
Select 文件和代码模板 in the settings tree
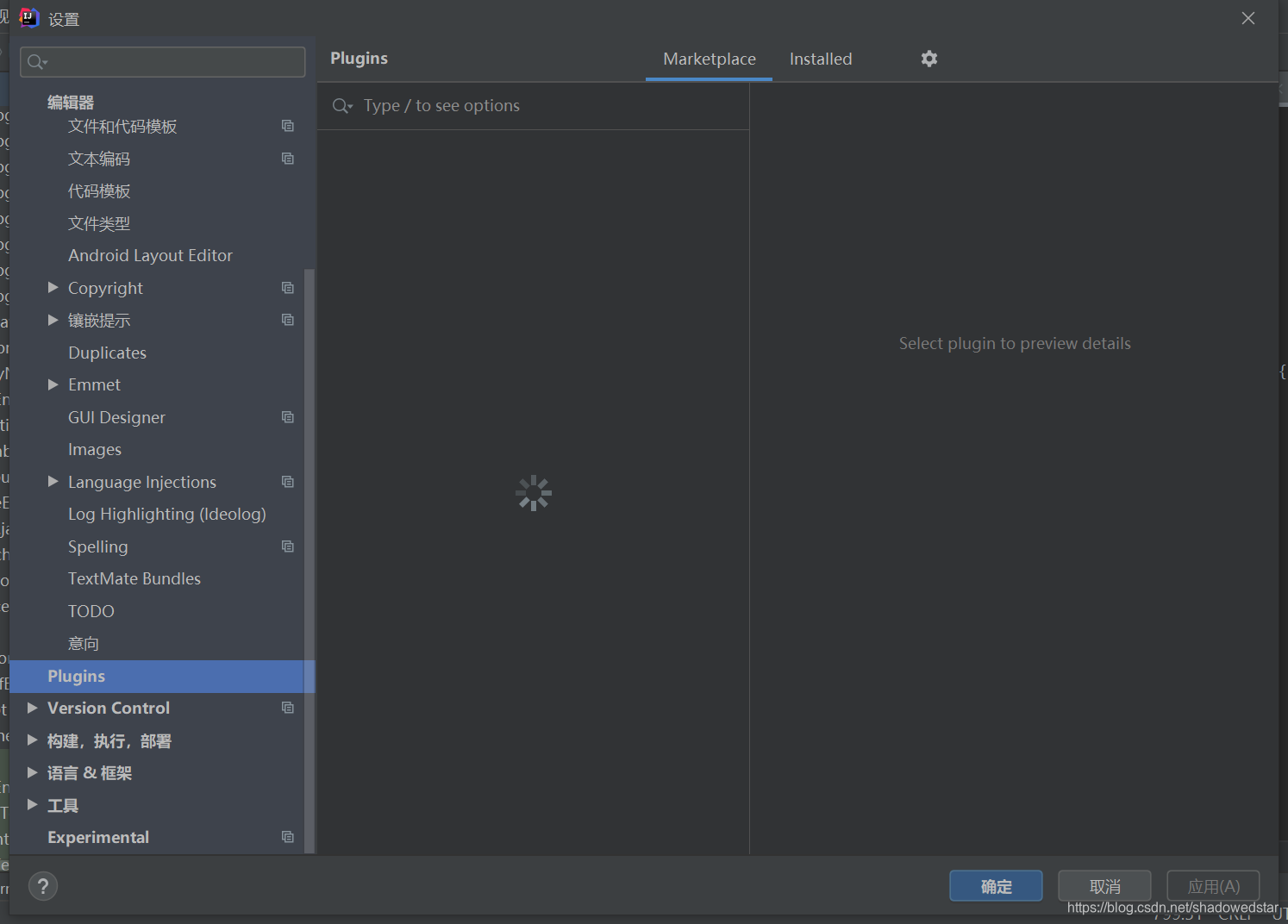122,127
